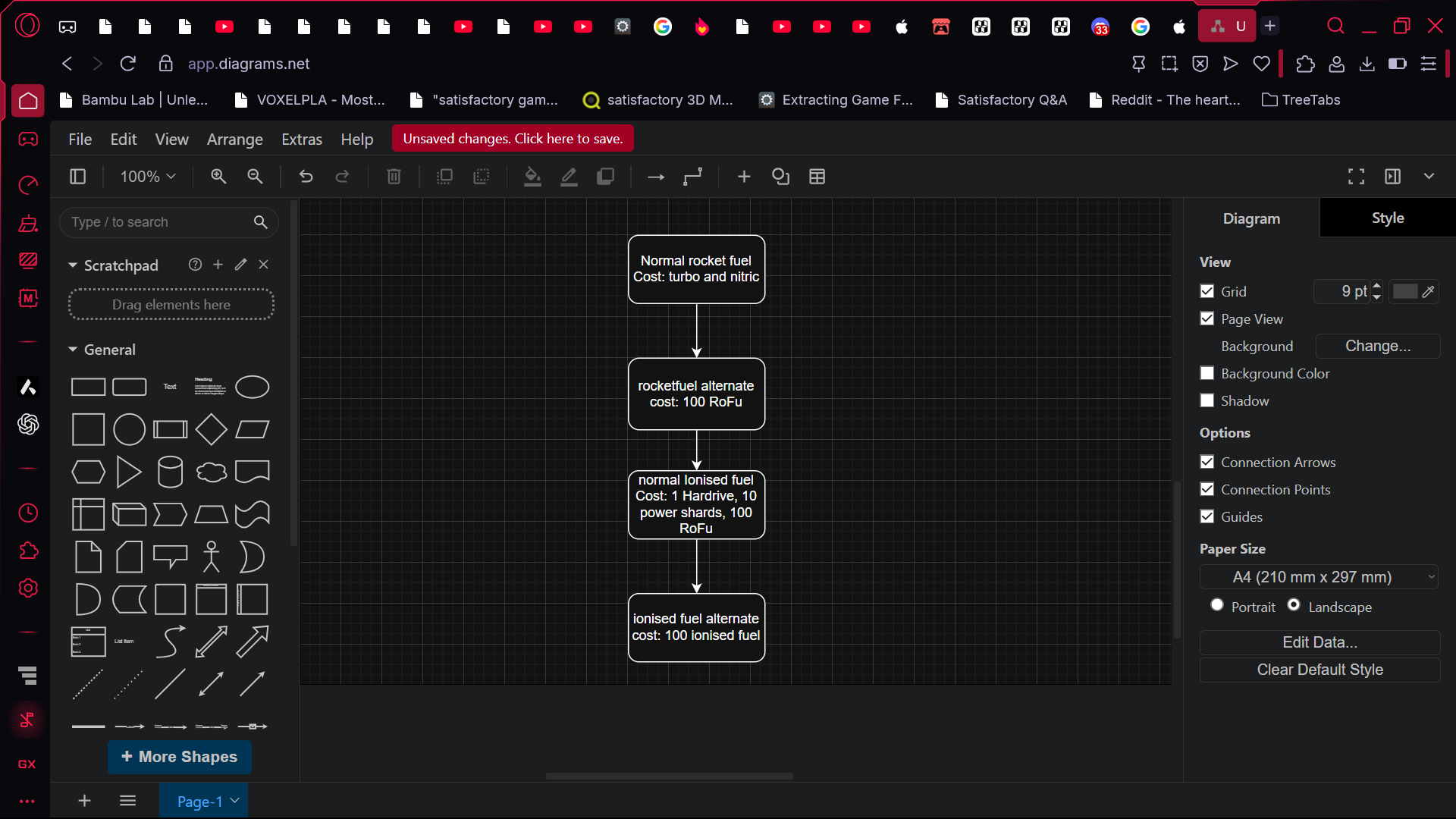Image resolution: width=1456 pixels, height=819 pixels.
Task: Collapse the General shapes section
Action: tap(74, 350)
